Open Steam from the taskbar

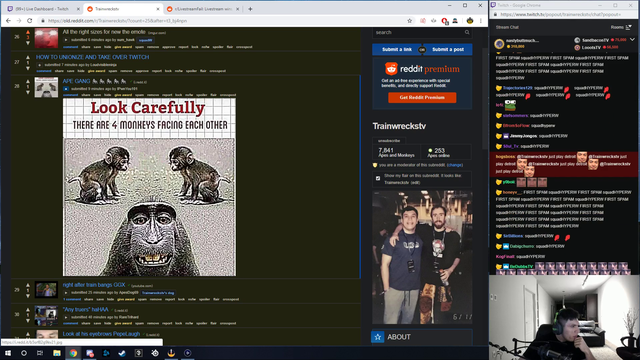[x=122, y=353]
